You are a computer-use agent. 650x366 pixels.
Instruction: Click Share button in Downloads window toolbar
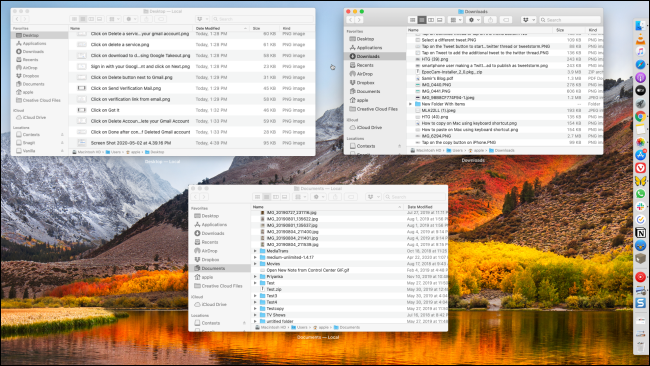(x=491, y=20)
